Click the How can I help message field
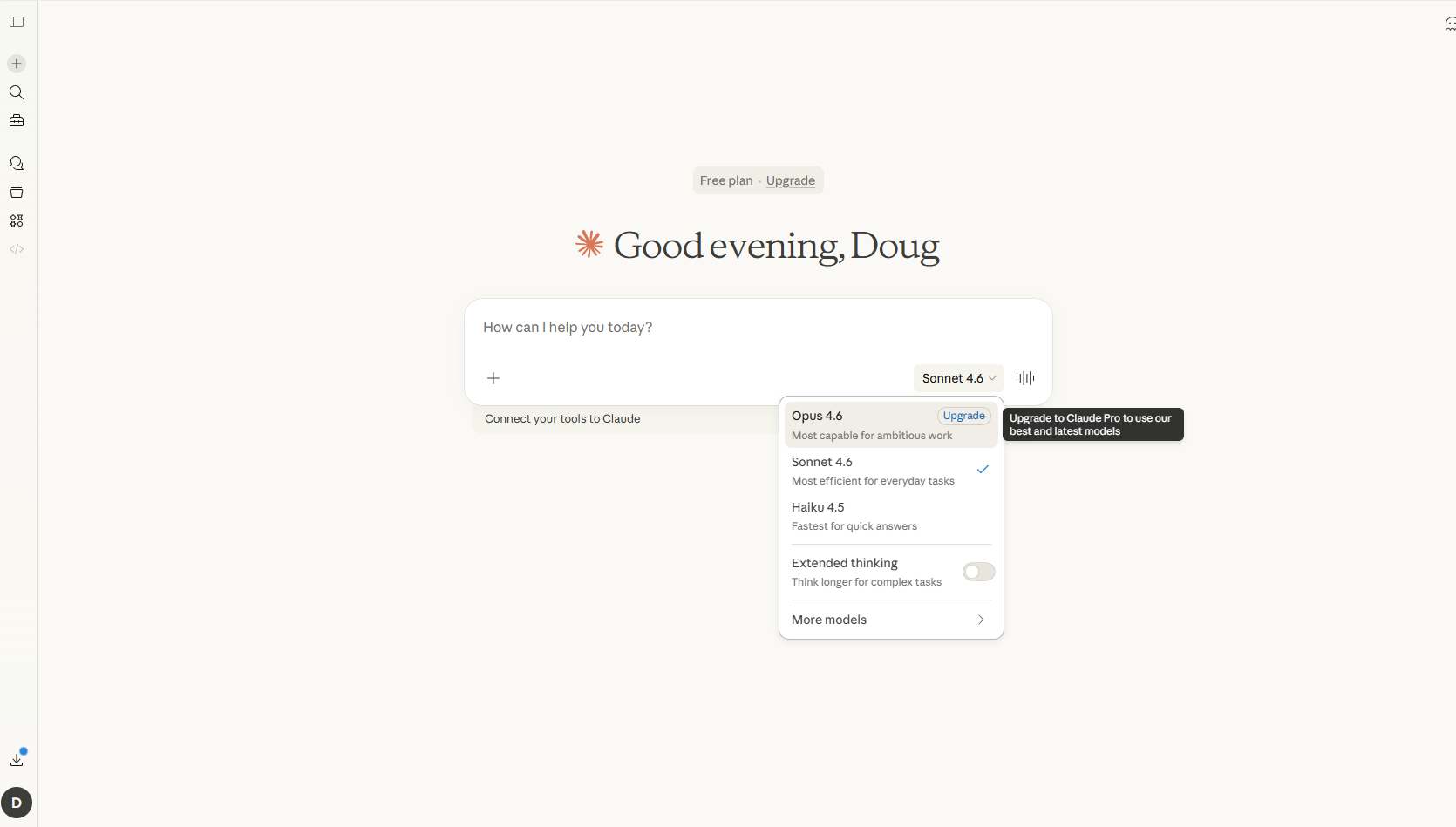The image size is (1456, 827). coord(758,328)
